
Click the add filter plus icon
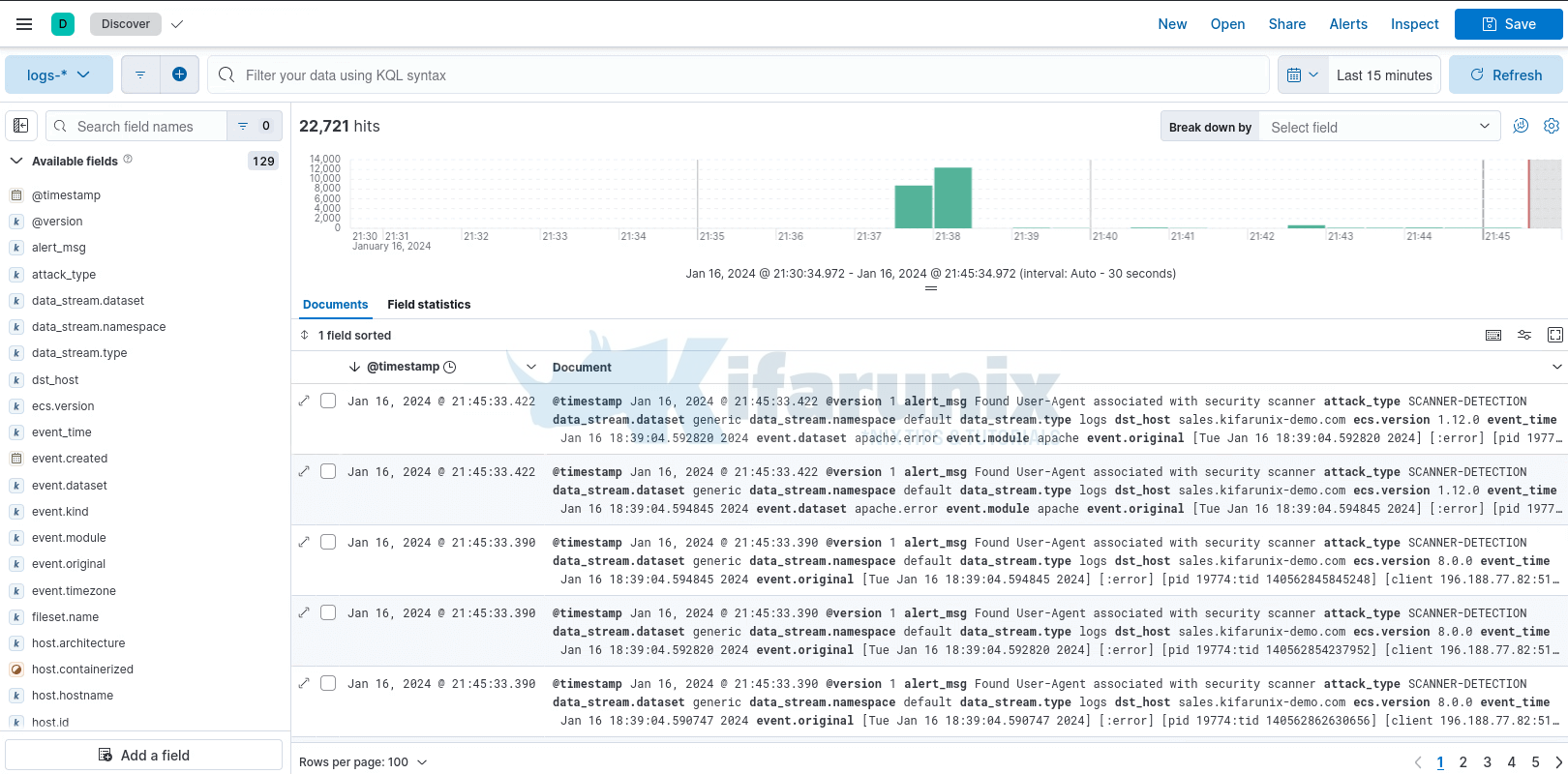[179, 74]
